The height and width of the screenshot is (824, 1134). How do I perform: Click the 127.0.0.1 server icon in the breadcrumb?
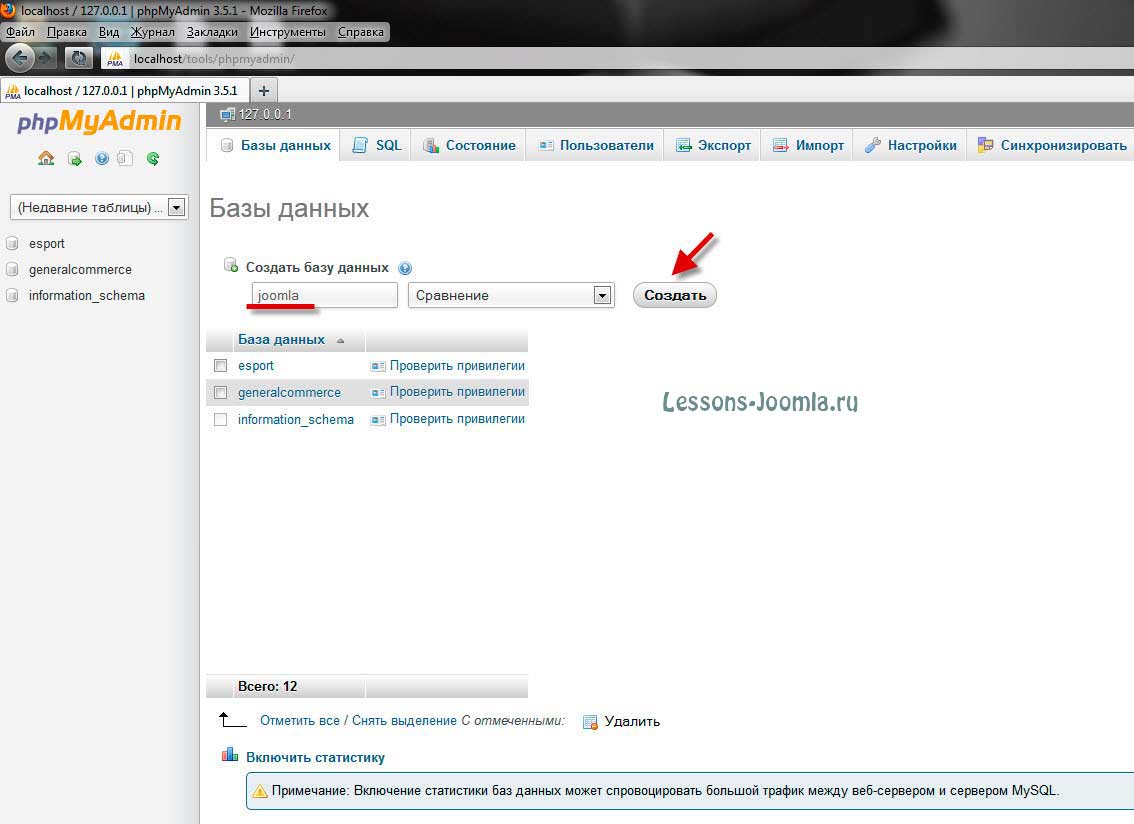click(x=227, y=114)
